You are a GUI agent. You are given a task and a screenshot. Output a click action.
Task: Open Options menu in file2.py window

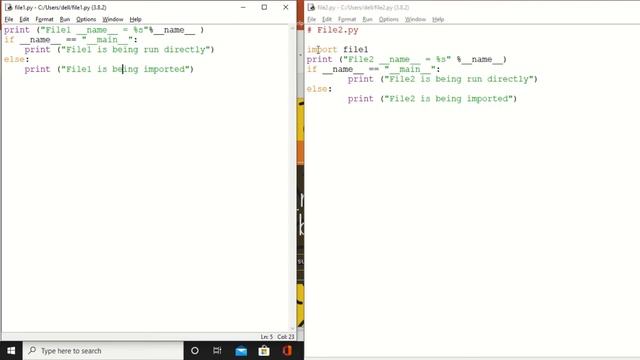[x=388, y=19]
